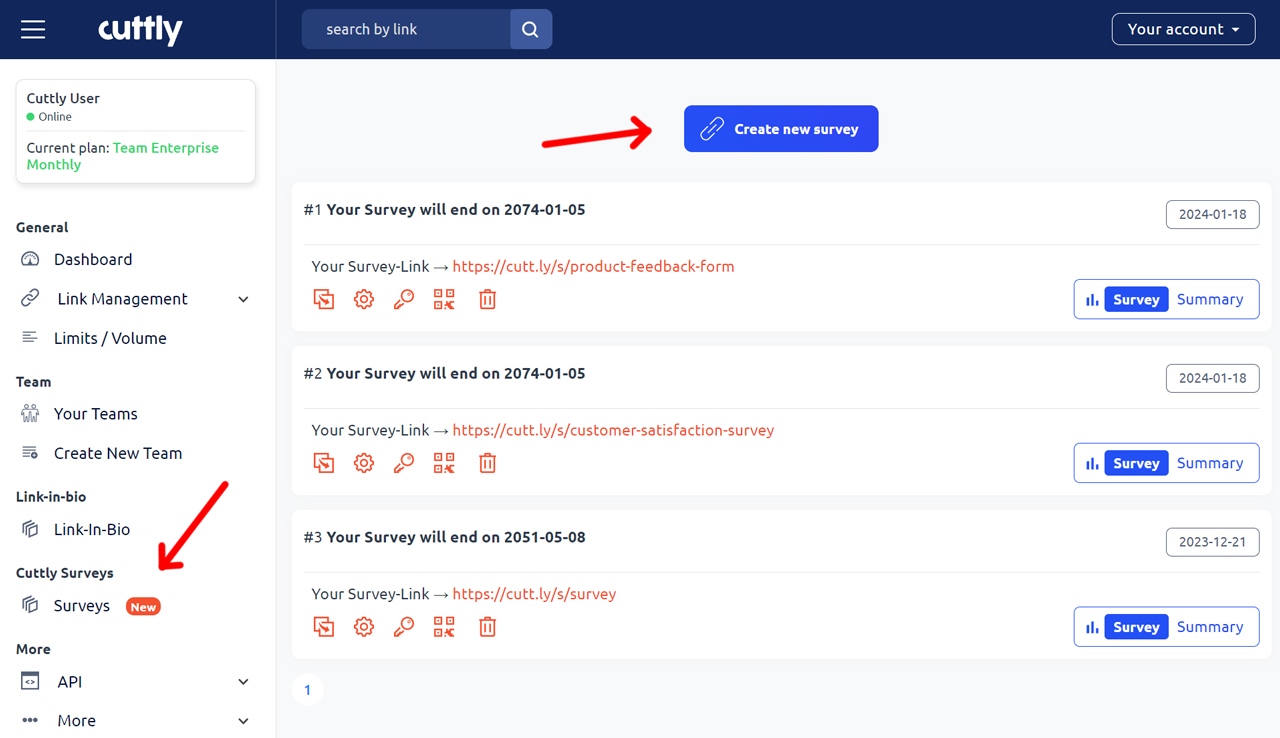Image resolution: width=1280 pixels, height=738 pixels.
Task: Click the key icon for survey #3
Action: click(x=404, y=627)
